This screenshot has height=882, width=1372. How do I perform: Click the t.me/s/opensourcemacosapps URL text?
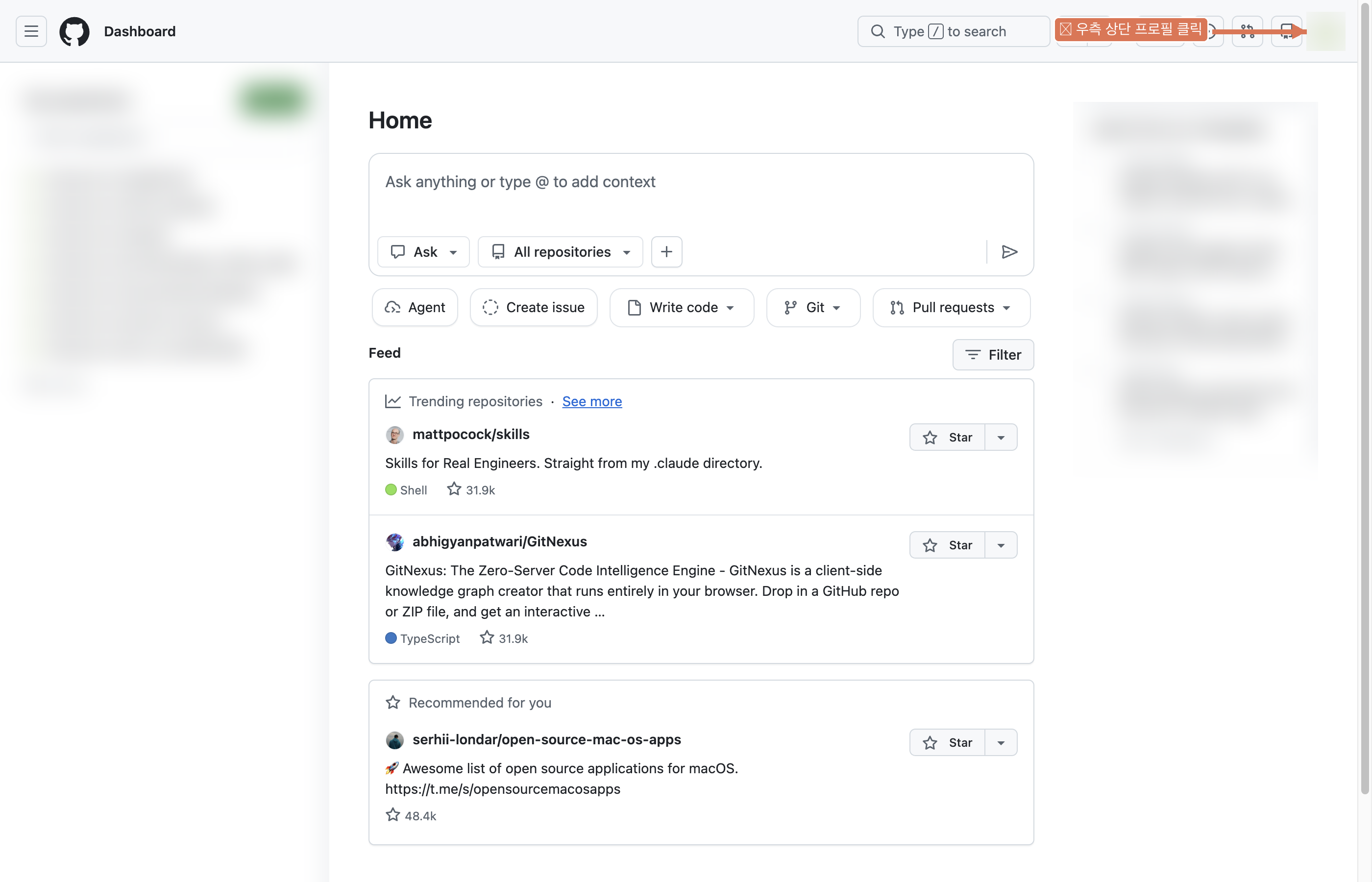click(x=503, y=789)
